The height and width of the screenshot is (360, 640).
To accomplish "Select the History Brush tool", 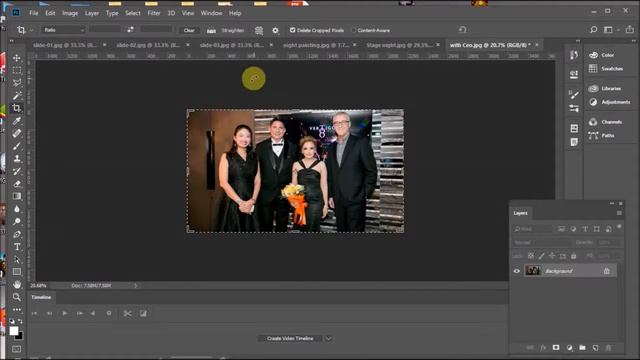I will click(x=17, y=171).
